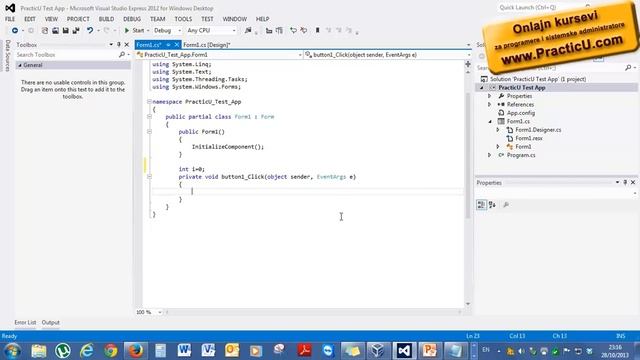The width and height of the screenshot is (640, 360).
Task: Click the Alphabetical sort icon in Properties panel
Action: click(492, 205)
